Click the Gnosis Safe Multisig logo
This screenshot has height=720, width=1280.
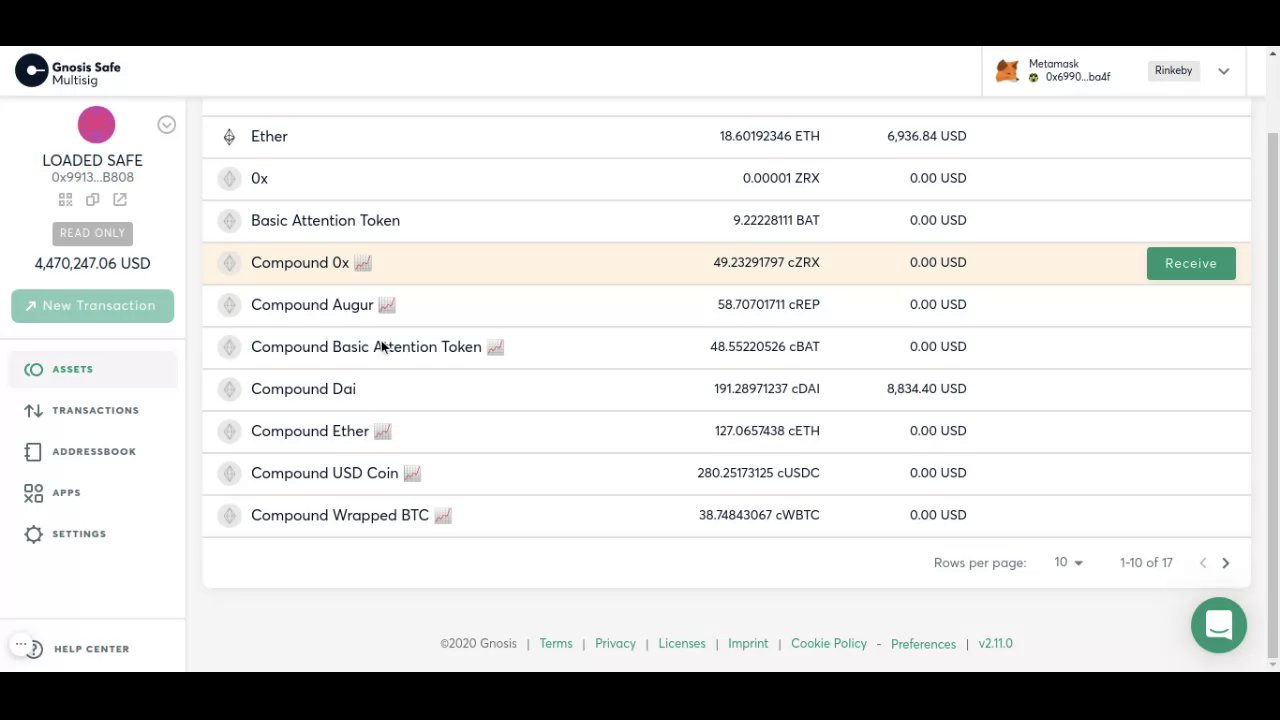[68, 71]
